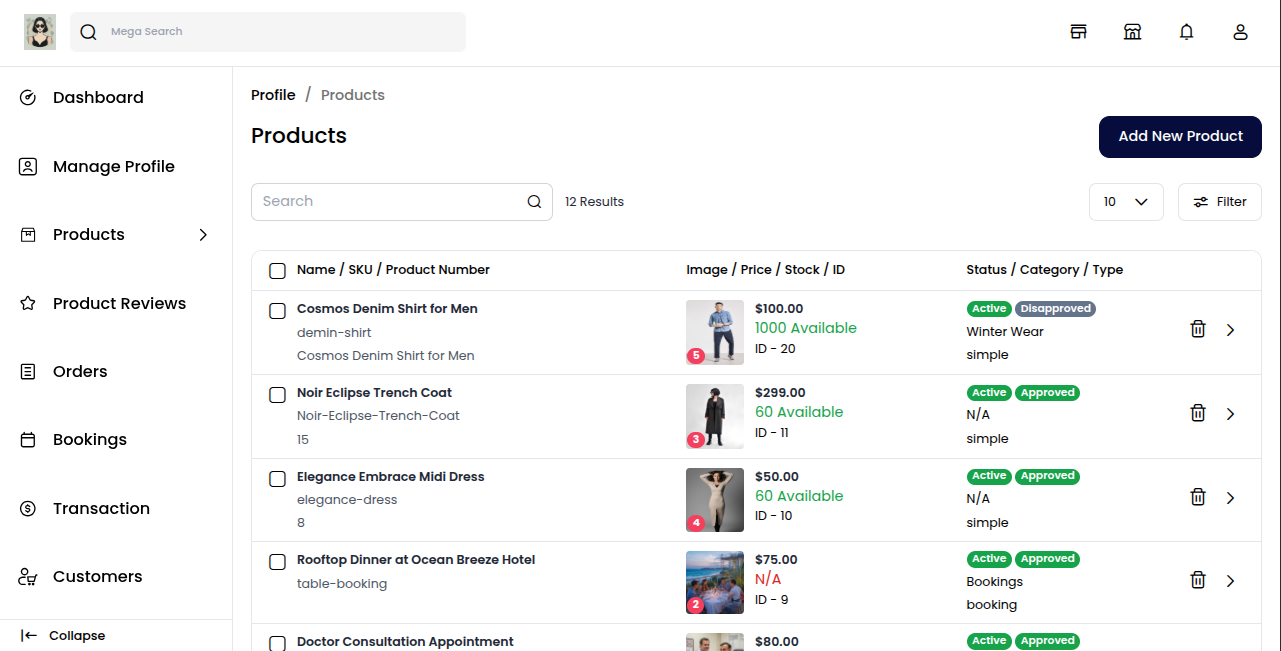Click the product search input field
This screenshot has height=651, width=1281.
[390, 201]
